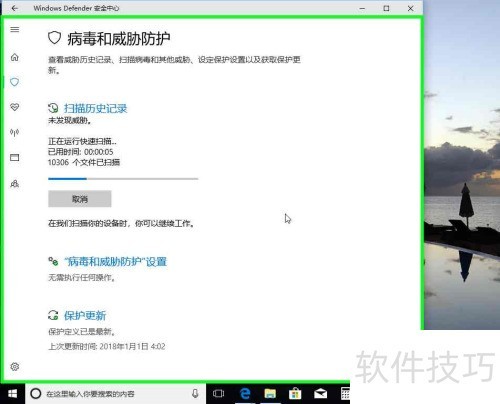This screenshot has height=404, width=500.
Task: Open the Windows Start button
Action: pos(12,394)
